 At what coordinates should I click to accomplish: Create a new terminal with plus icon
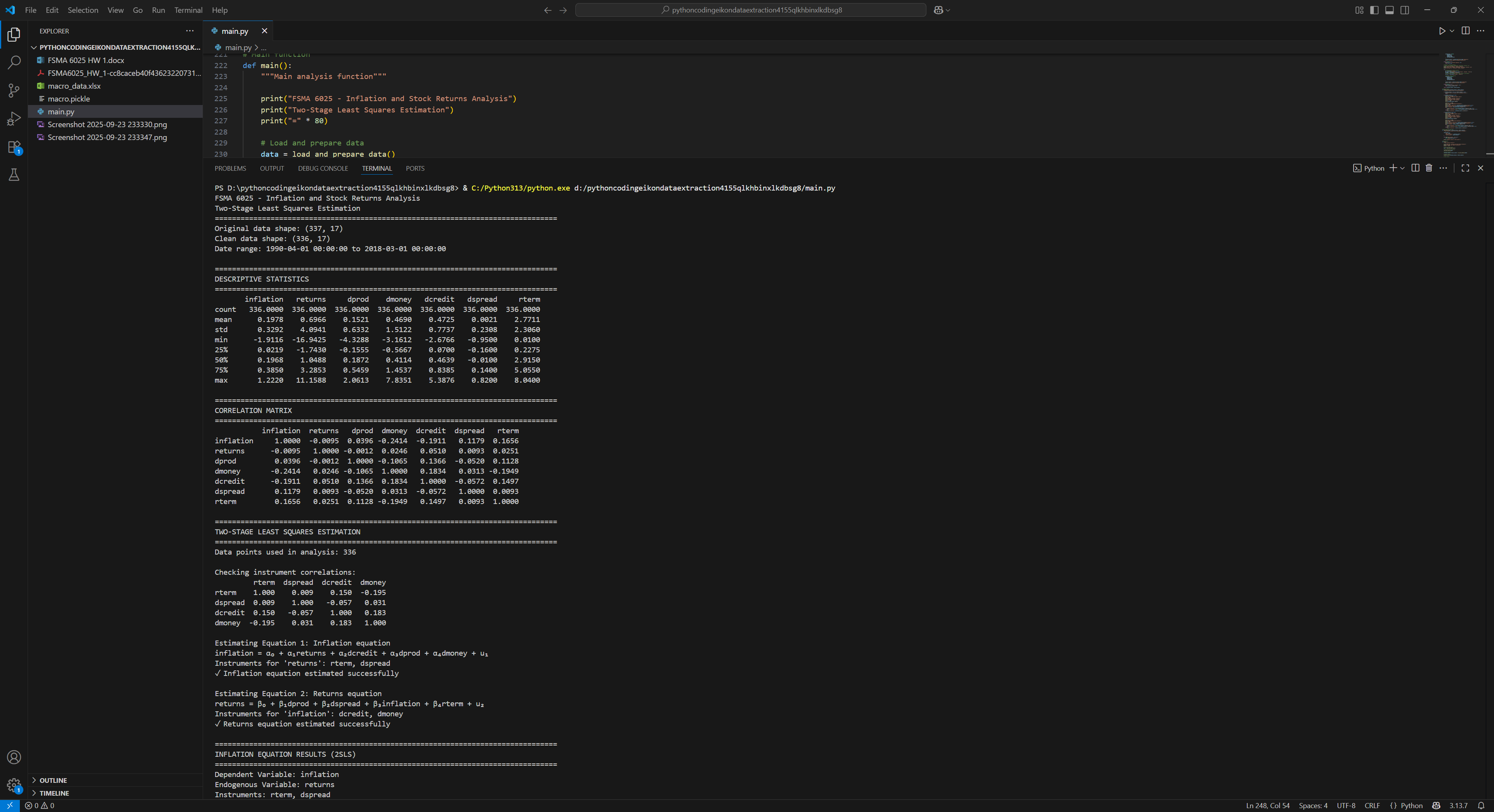tap(1392, 168)
